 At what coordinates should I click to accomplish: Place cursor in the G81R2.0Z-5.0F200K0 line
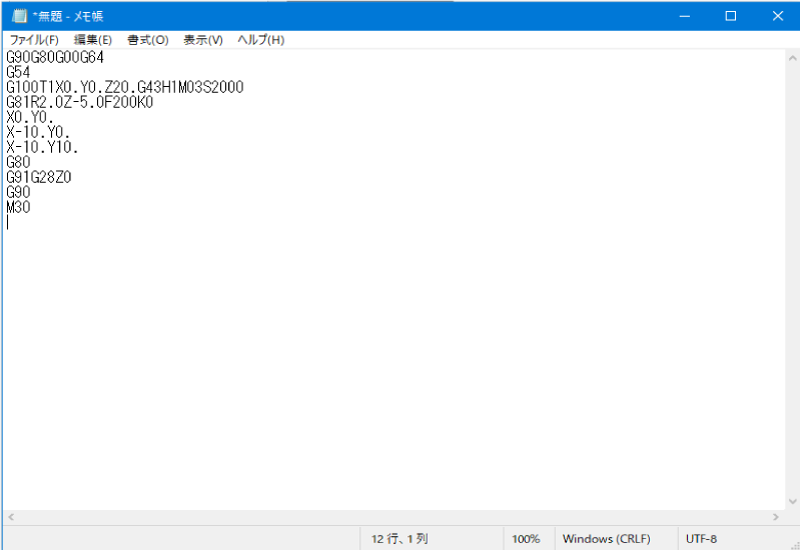(x=79, y=102)
